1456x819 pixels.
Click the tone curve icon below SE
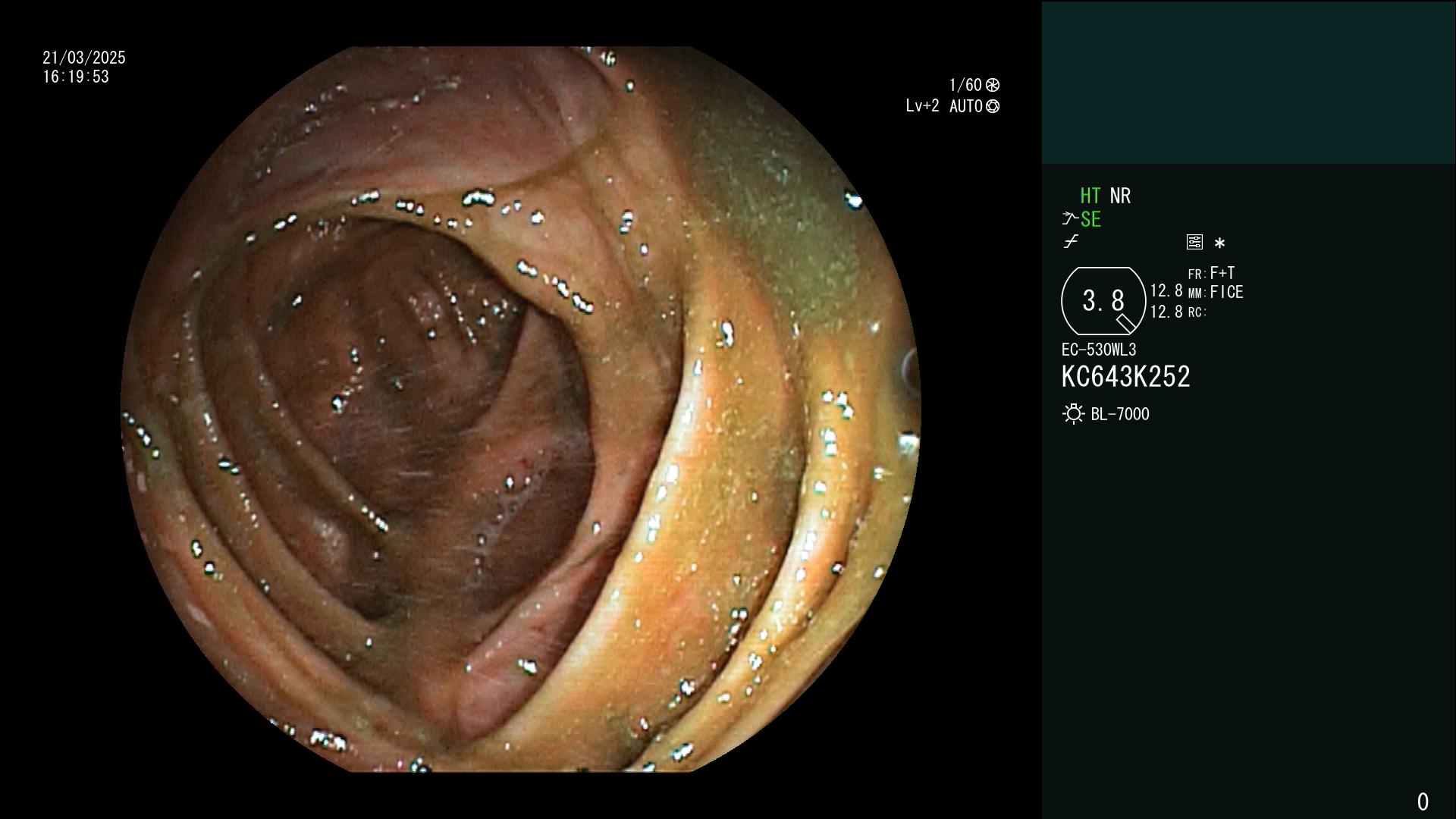(1071, 242)
